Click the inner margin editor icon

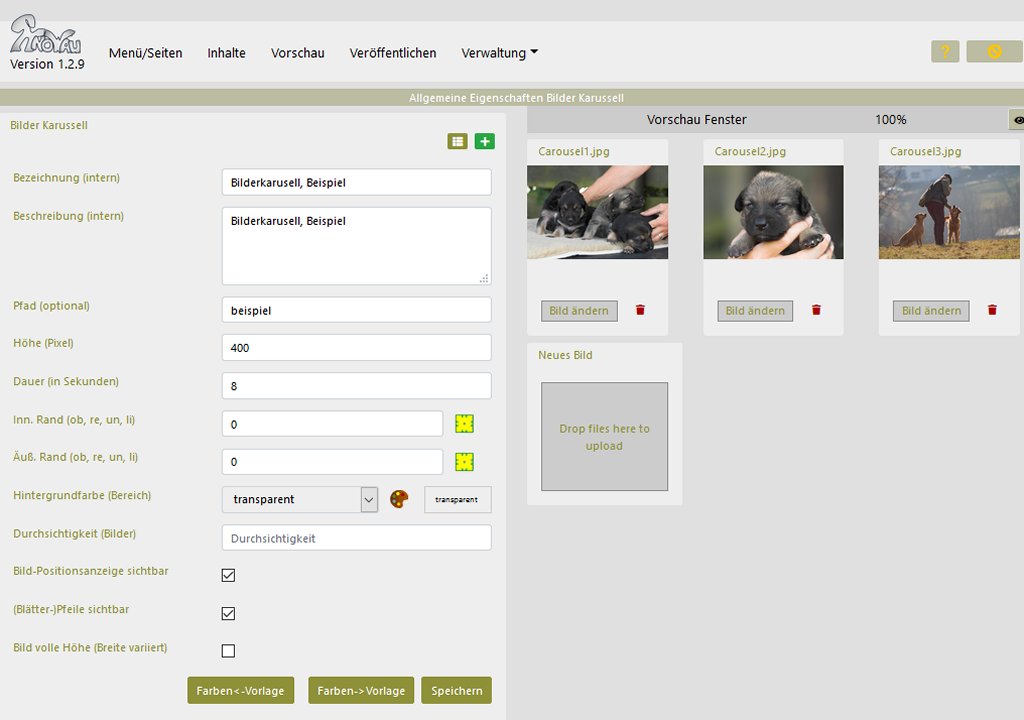464,424
